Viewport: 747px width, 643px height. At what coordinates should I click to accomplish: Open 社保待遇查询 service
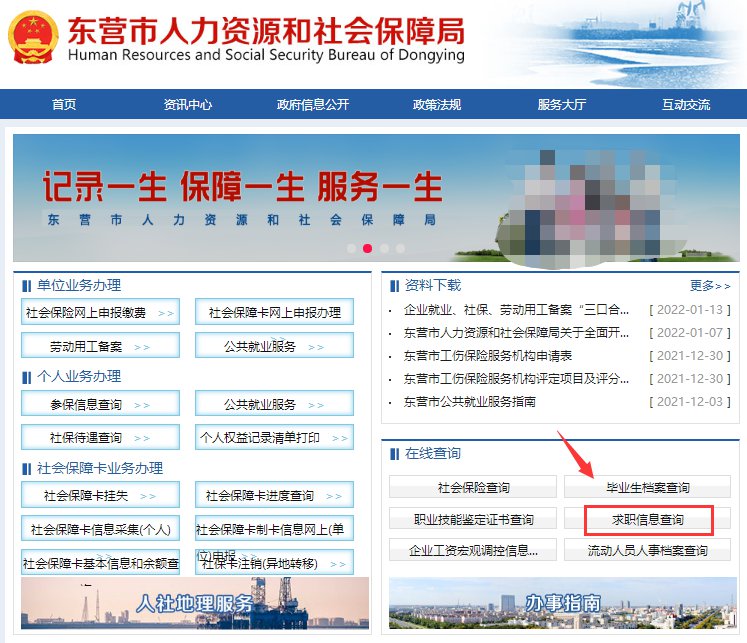pos(101,437)
